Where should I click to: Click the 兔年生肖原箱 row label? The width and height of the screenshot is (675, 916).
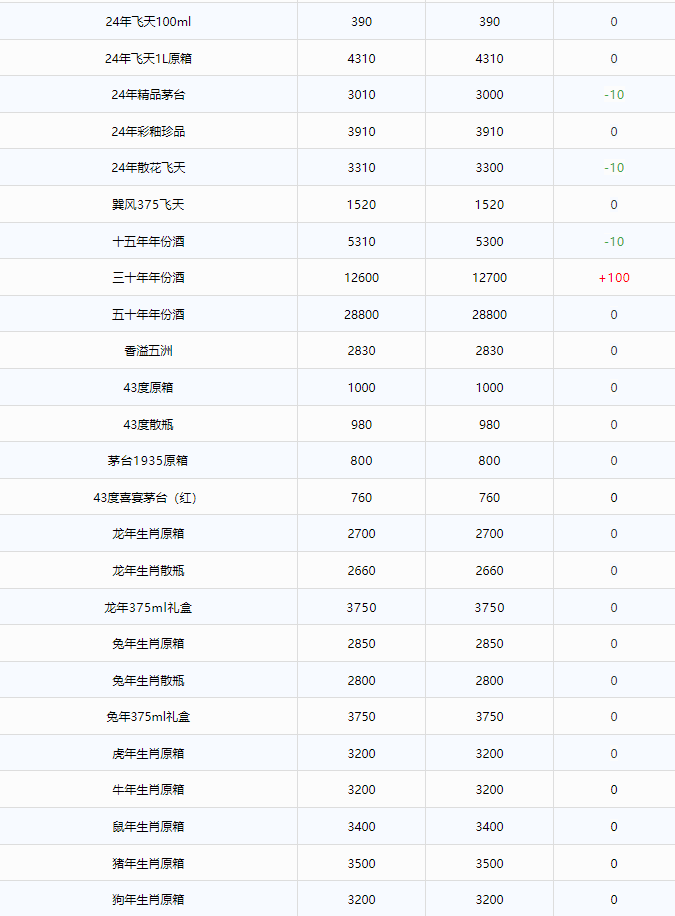pos(148,643)
